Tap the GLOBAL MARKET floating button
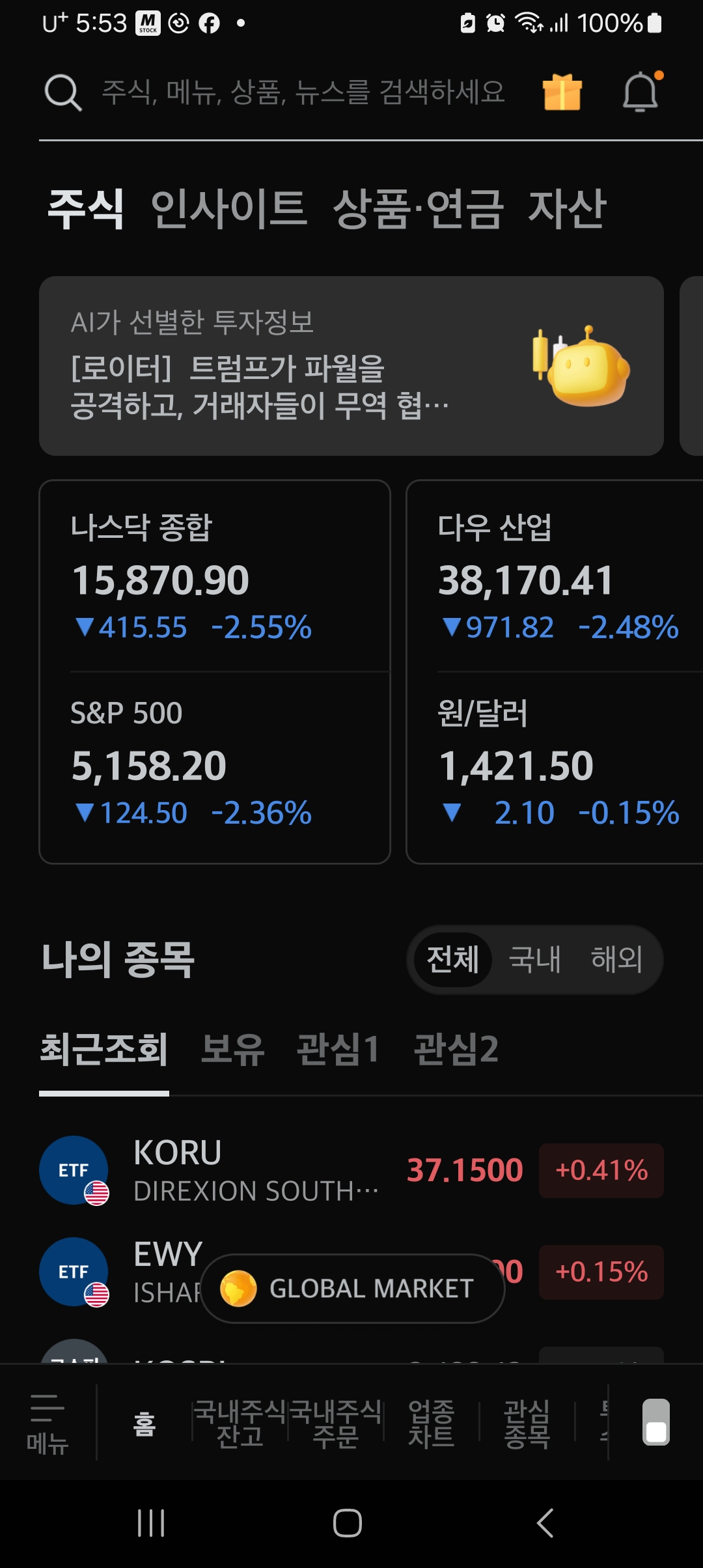The height and width of the screenshot is (1568, 703). tap(352, 1288)
